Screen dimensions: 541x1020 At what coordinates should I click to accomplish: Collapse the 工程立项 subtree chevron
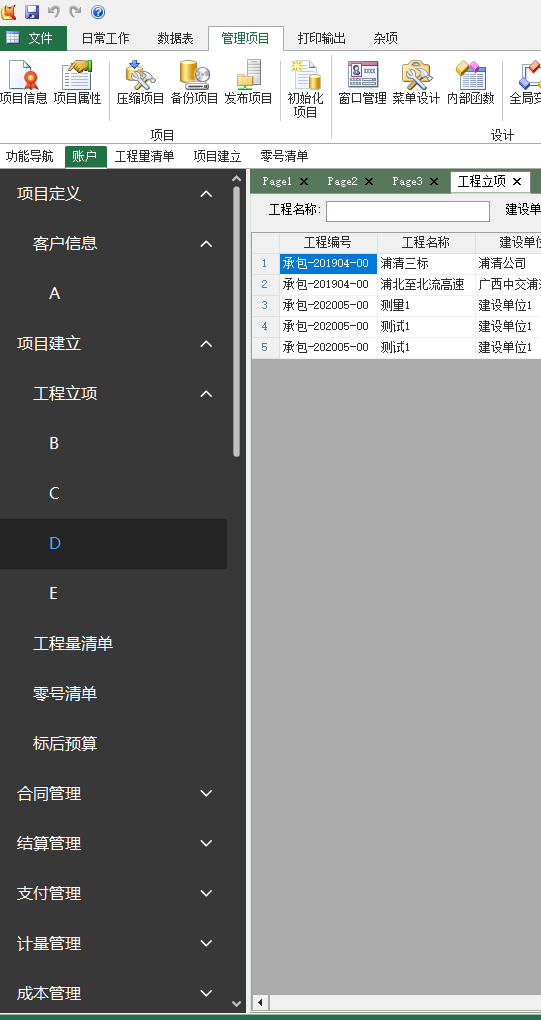(x=206, y=394)
